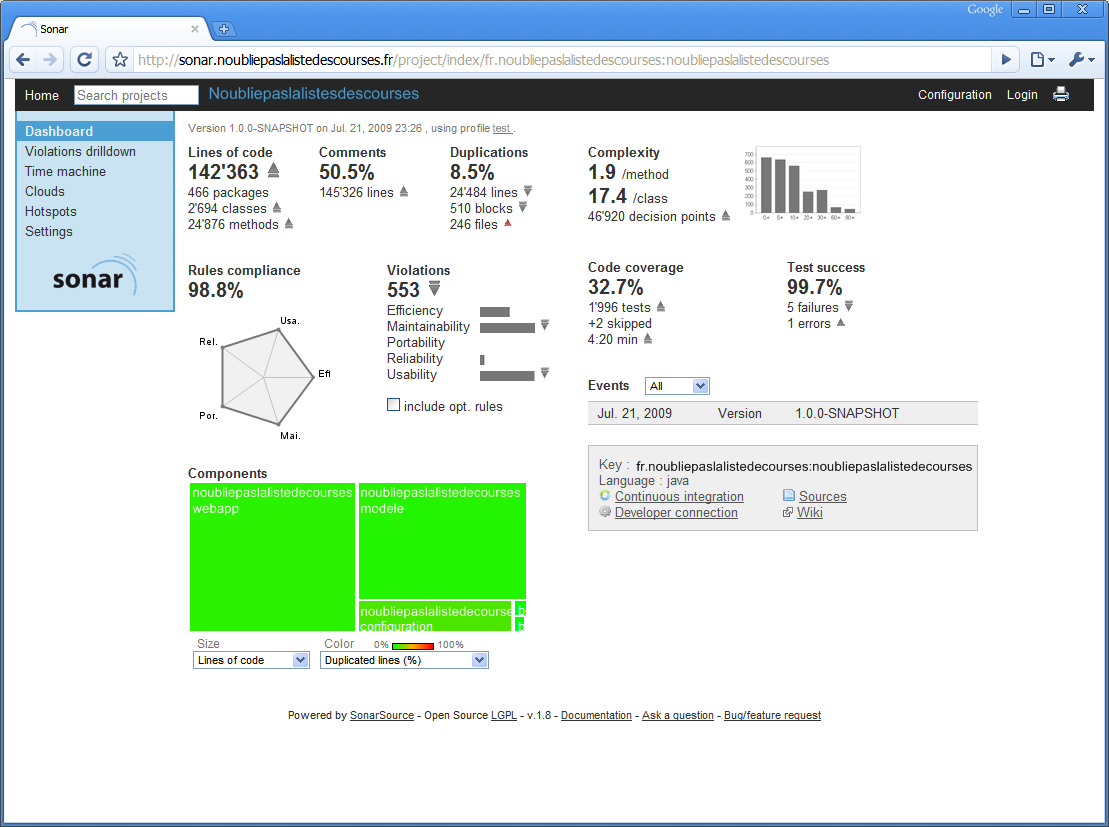This screenshot has width=1109, height=827.
Task: Open the Color metric dropdown
Action: [x=404, y=660]
